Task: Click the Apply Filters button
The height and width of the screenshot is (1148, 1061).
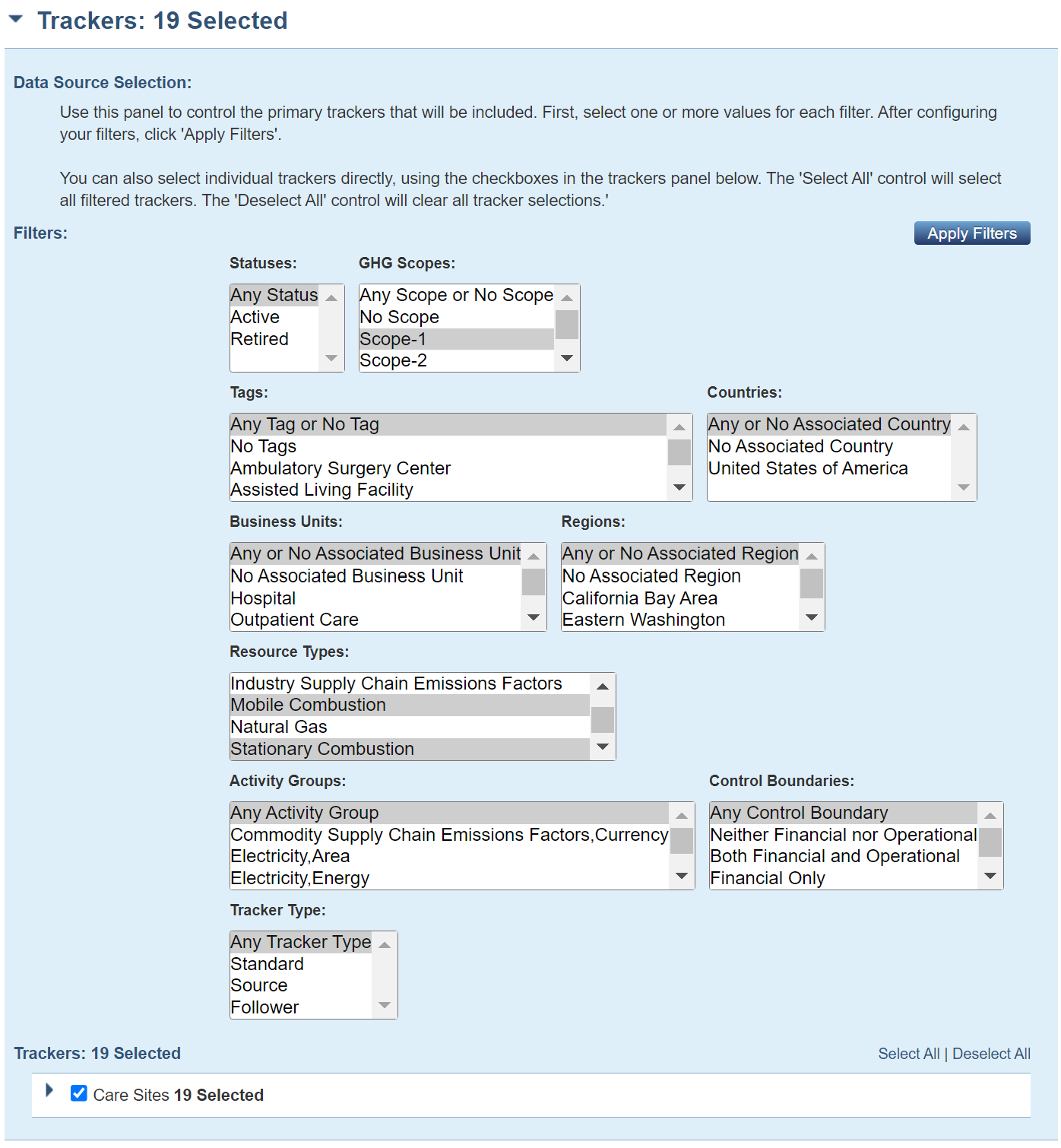Action: click(x=972, y=233)
